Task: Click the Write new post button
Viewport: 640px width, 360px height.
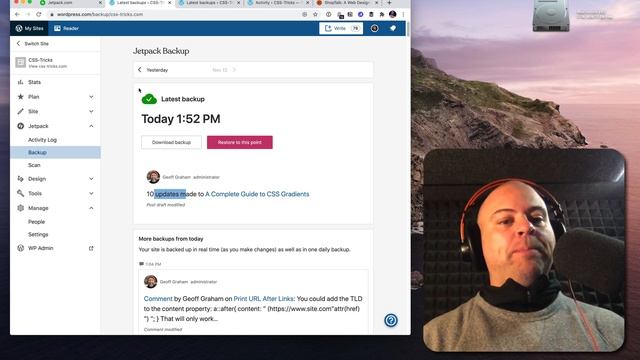Action: click(341, 28)
